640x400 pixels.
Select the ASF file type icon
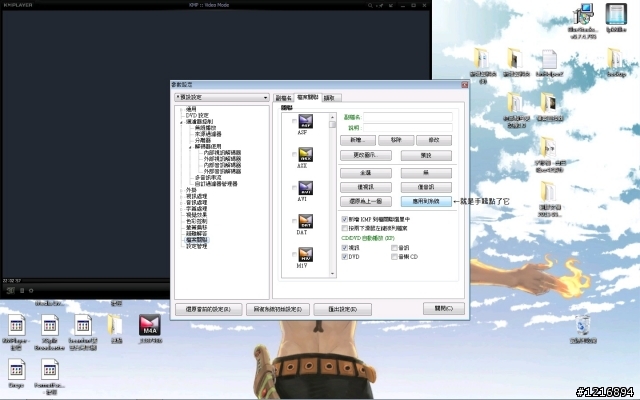coord(305,121)
